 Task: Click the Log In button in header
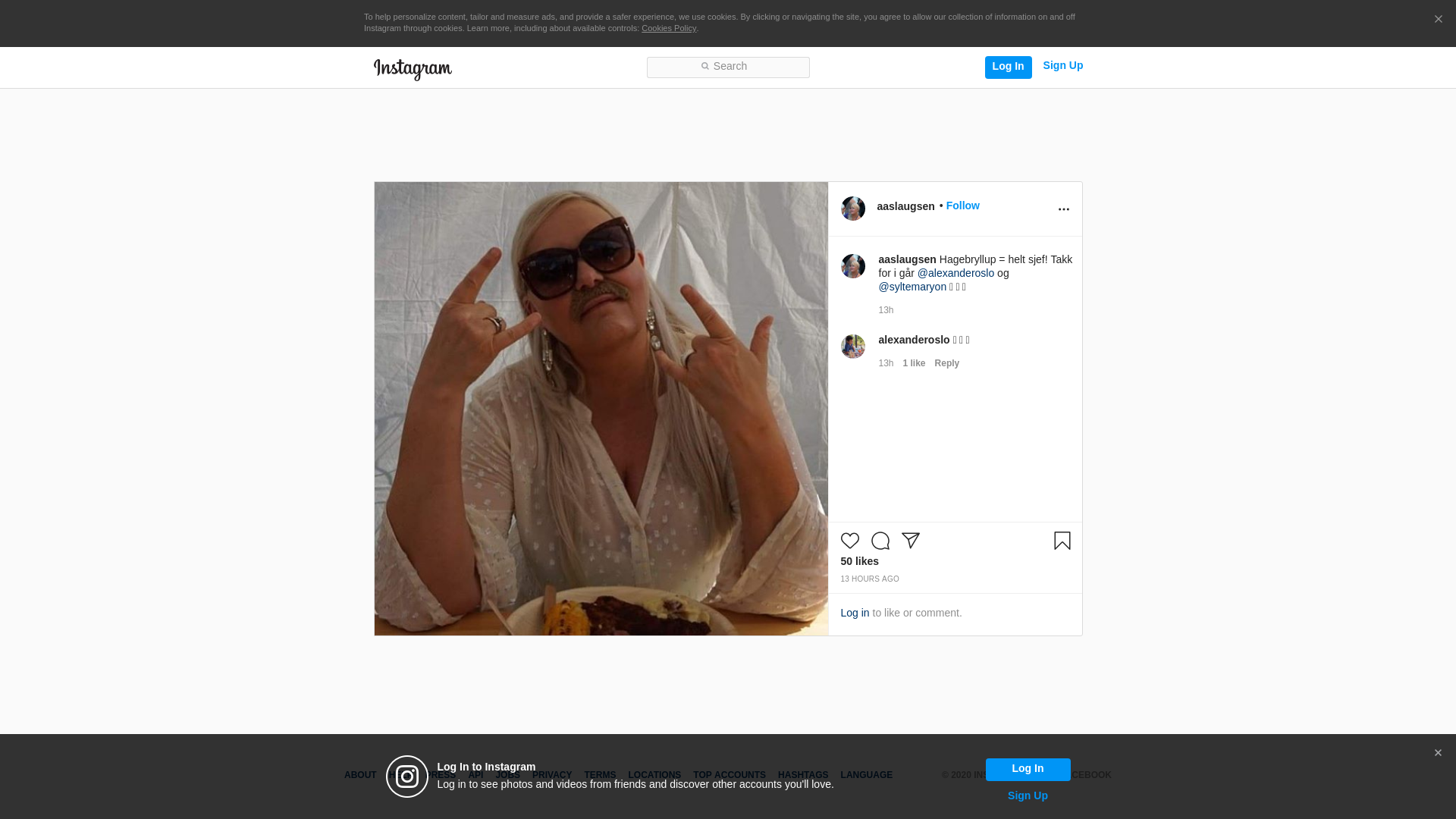pos(1008,67)
